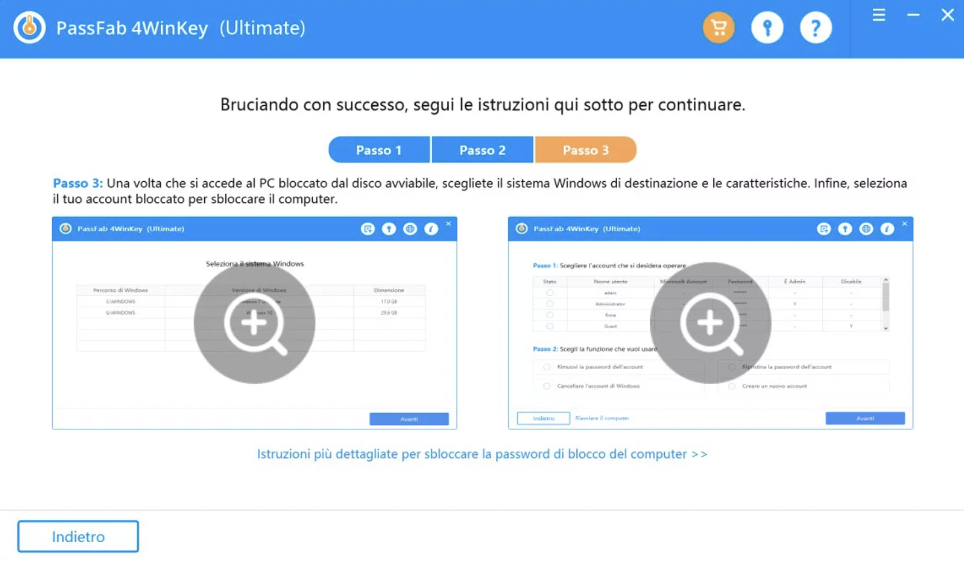Open the shopping cart purchase icon
This screenshot has width=964, height=562.
pos(719,28)
